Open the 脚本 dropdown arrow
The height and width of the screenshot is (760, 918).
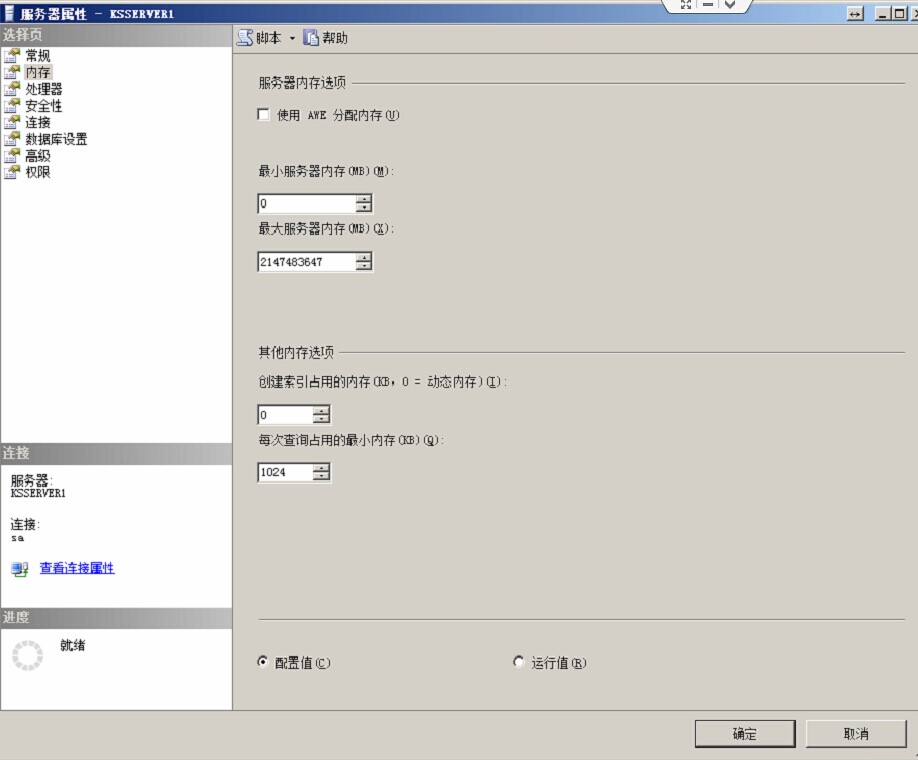click(x=292, y=39)
